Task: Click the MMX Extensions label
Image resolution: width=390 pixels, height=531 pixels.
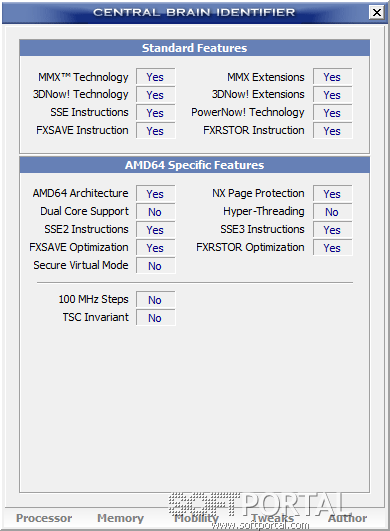Action: (x=266, y=77)
